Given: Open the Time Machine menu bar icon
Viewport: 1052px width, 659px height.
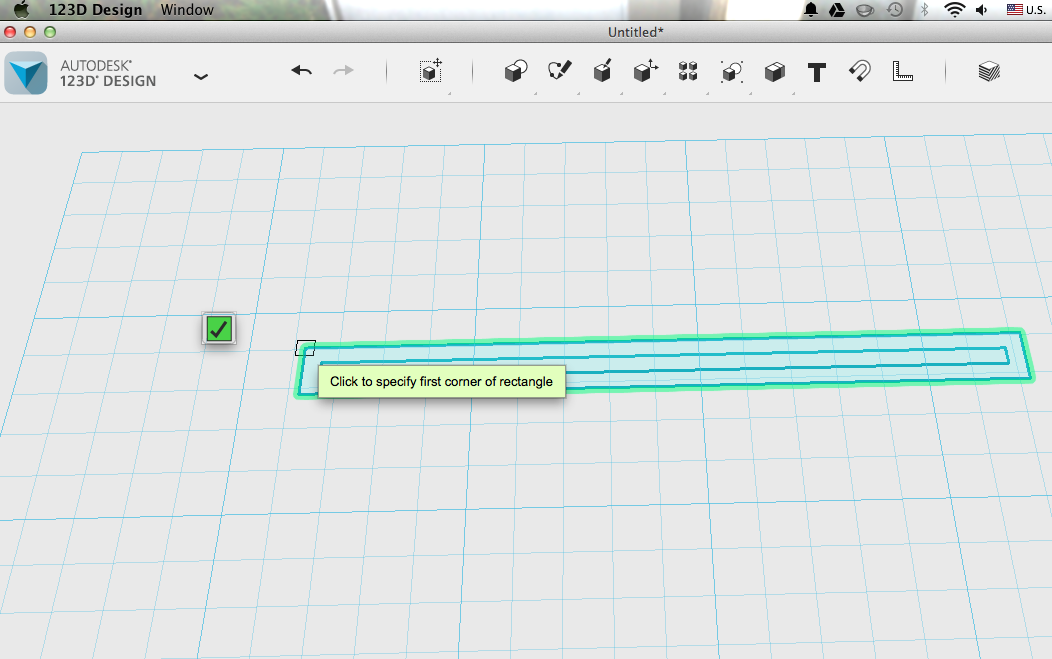Looking at the screenshot, I should click(894, 9).
